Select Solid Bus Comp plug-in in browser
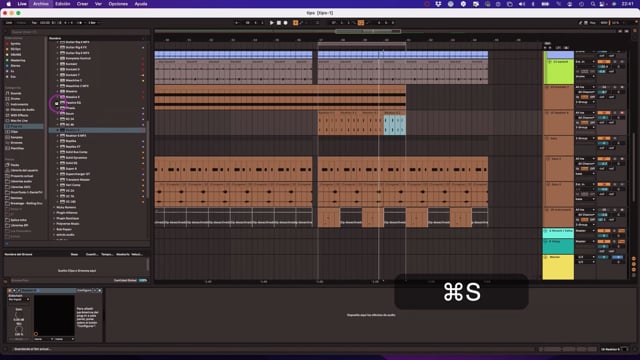The width and height of the screenshot is (640, 360). pyautogui.click(x=77, y=152)
